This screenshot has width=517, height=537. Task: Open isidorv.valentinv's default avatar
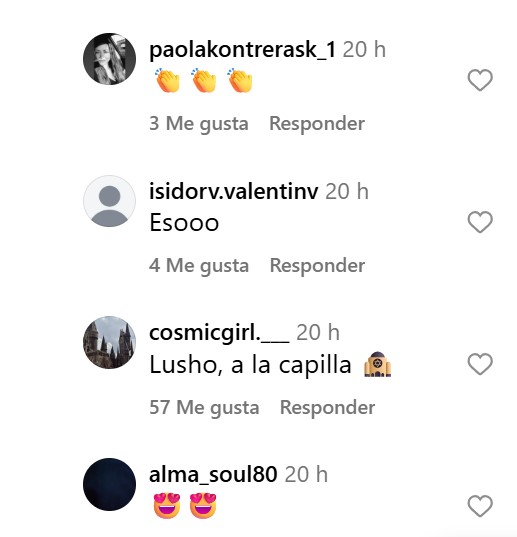click(x=109, y=201)
